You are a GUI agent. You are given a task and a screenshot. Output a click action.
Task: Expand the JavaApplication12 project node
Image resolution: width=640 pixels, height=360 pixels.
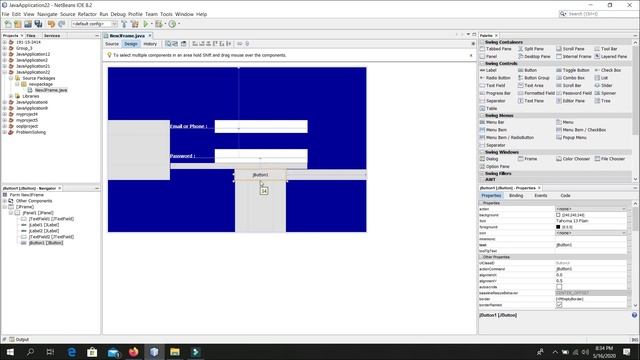[x=5, y=54]
